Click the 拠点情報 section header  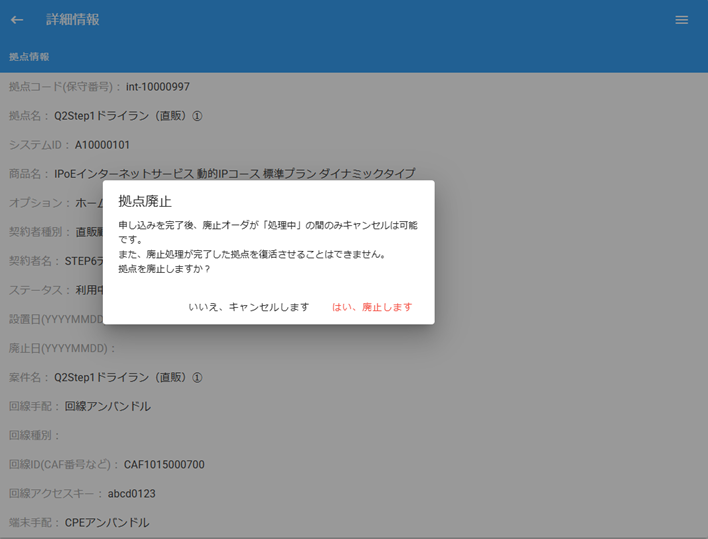[29, 57]
